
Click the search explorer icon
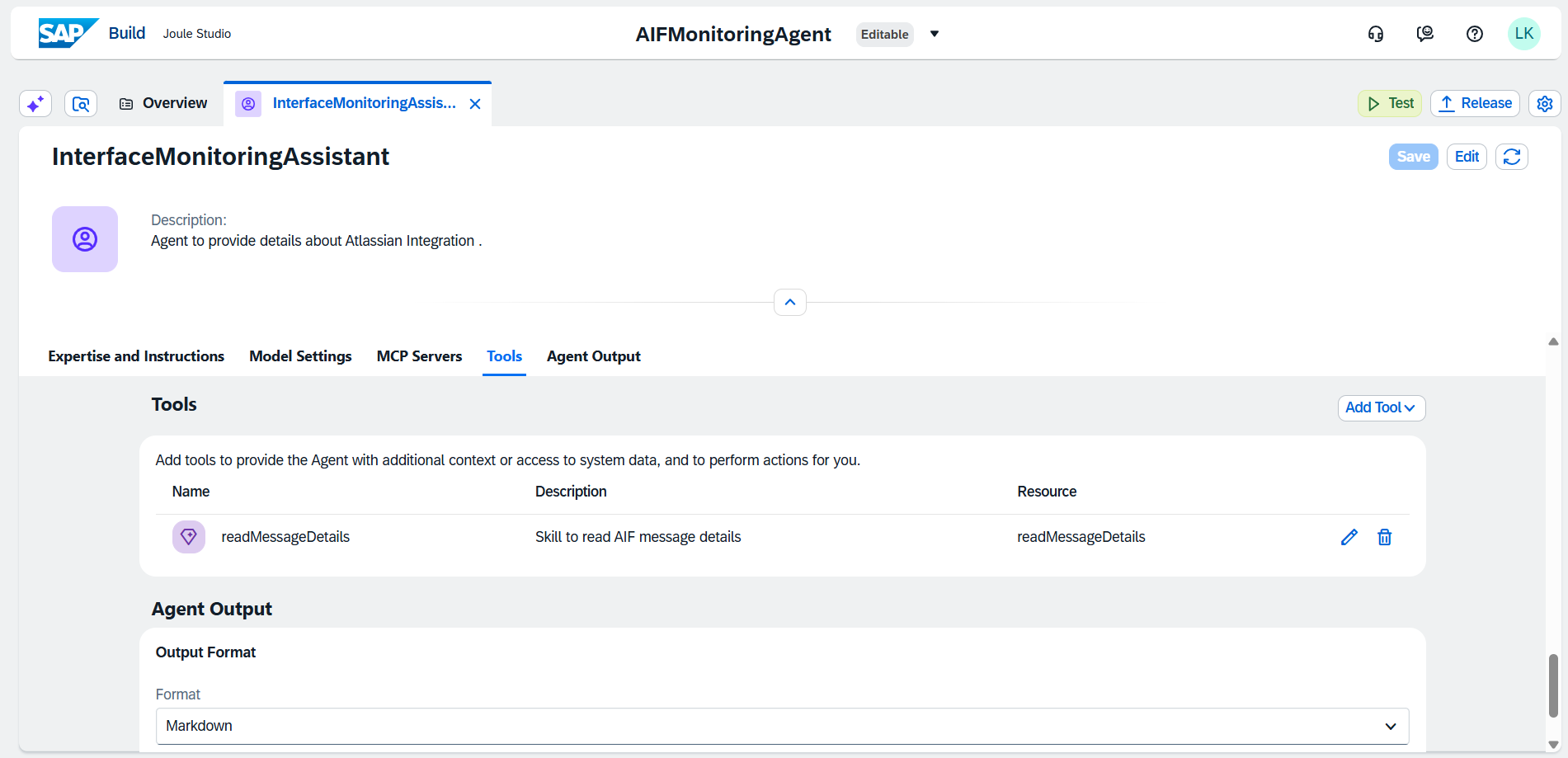(x=81, y=104)
